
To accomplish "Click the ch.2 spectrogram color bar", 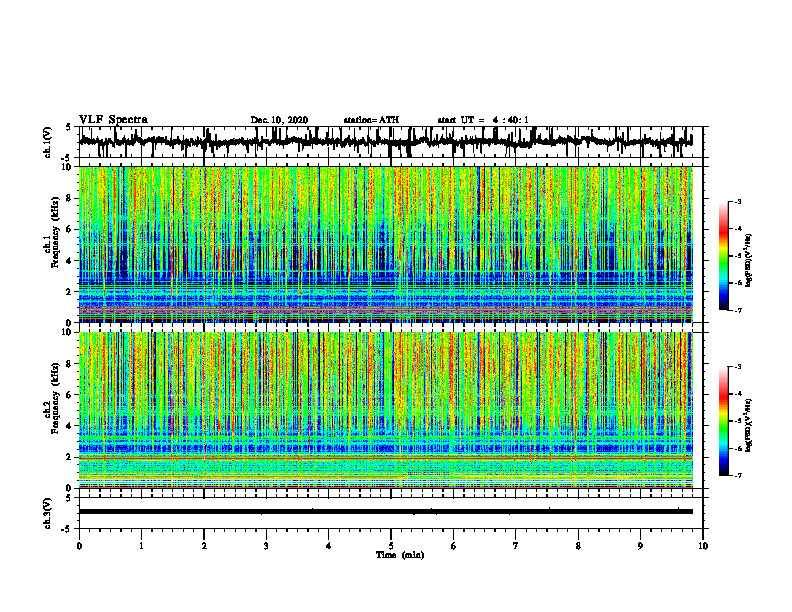I will (724, 421).
